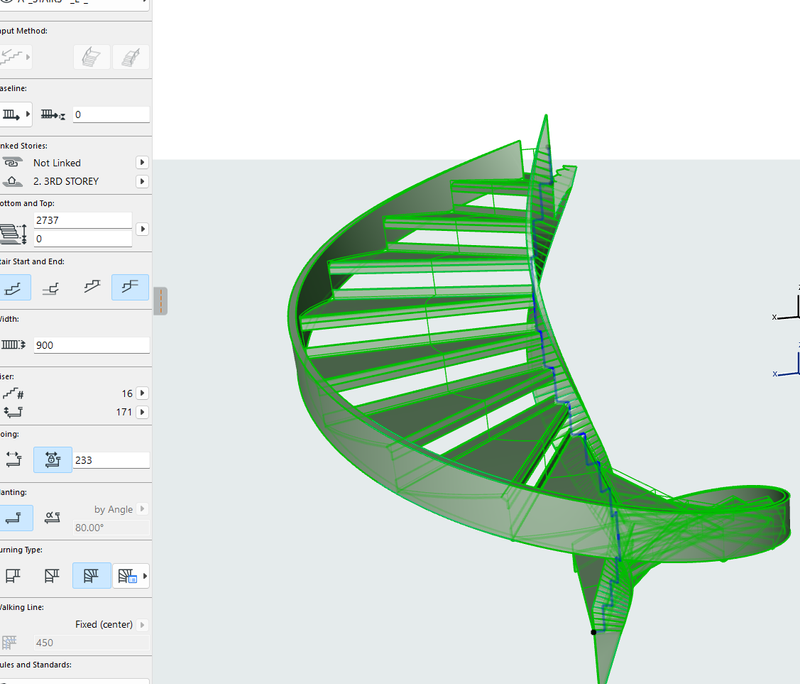Select the vertical riser (no slant) option
This screenshot has height=684, width=800.
14,518
